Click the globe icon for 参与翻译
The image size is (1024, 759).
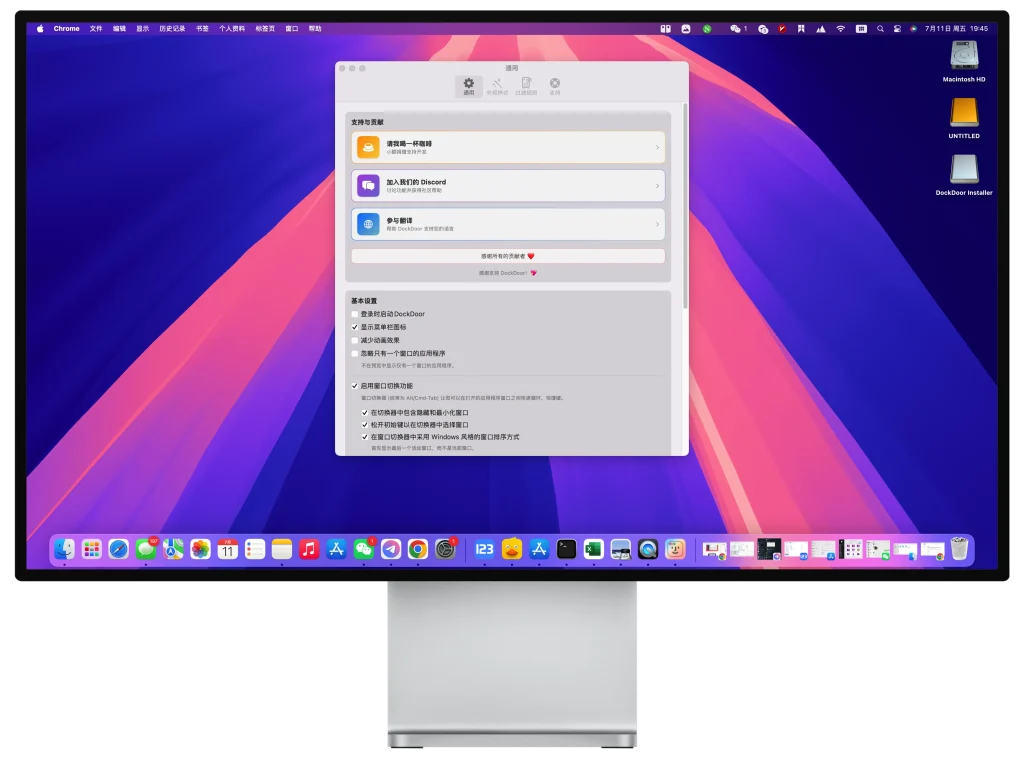click(x=366, y=224)
